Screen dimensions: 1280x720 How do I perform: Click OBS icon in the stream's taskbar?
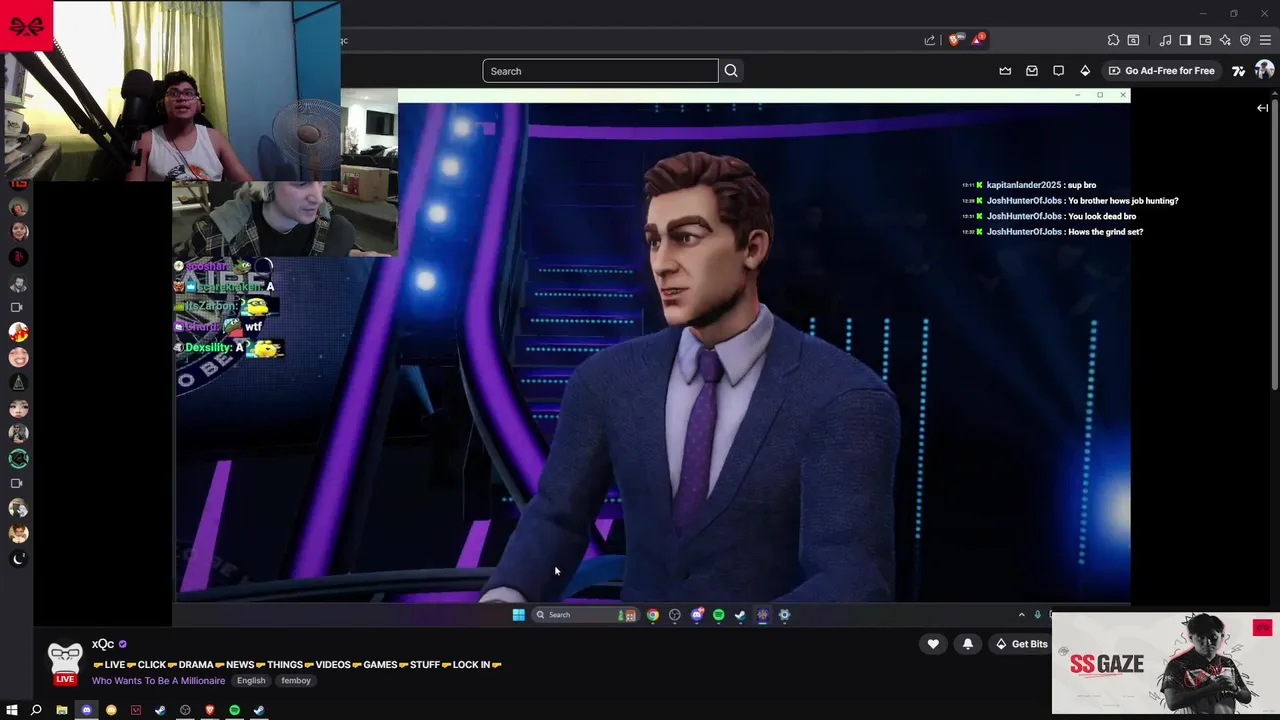tap(675, 615)
